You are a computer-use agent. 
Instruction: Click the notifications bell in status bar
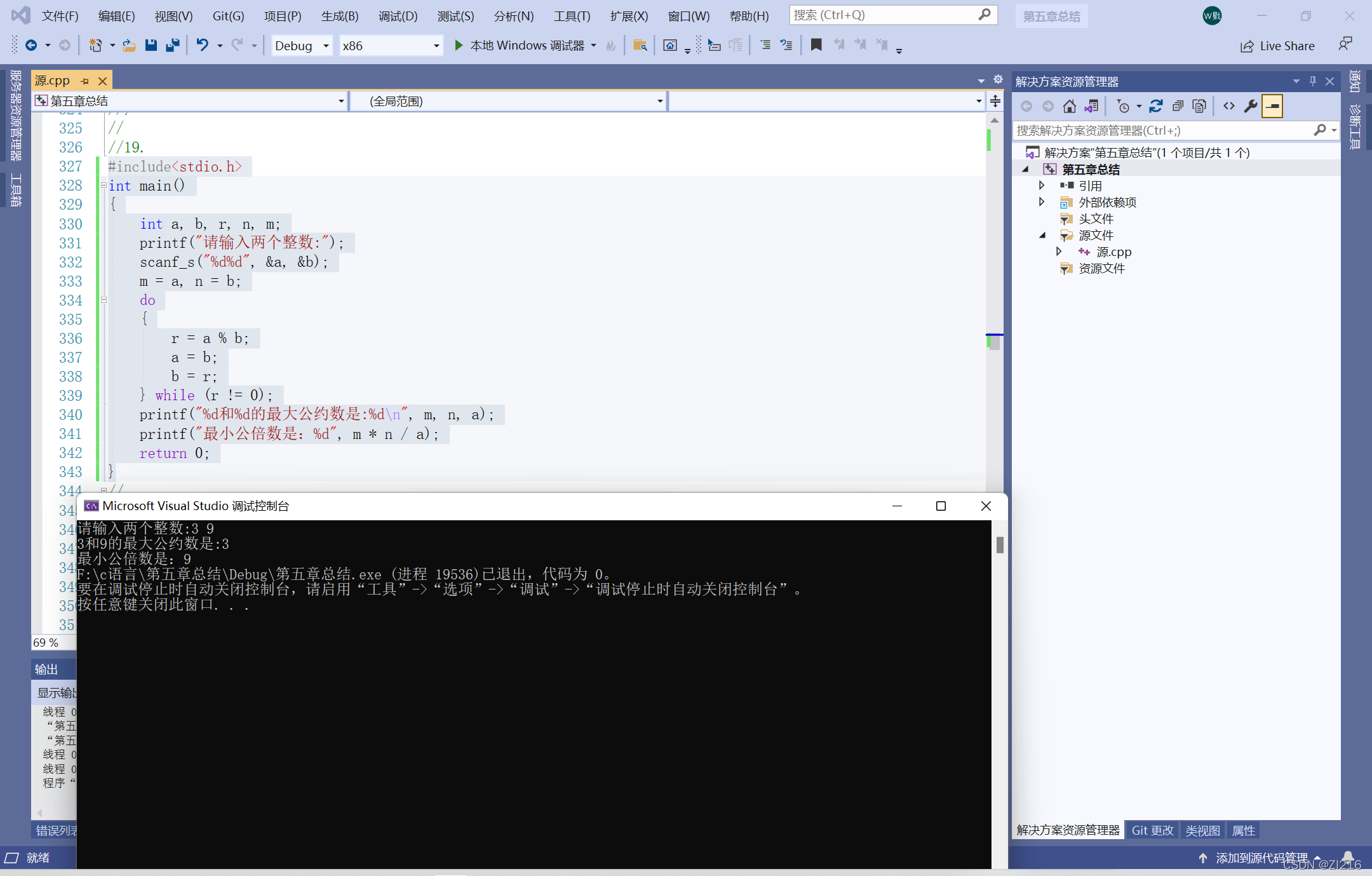[x=1348, y=858]
